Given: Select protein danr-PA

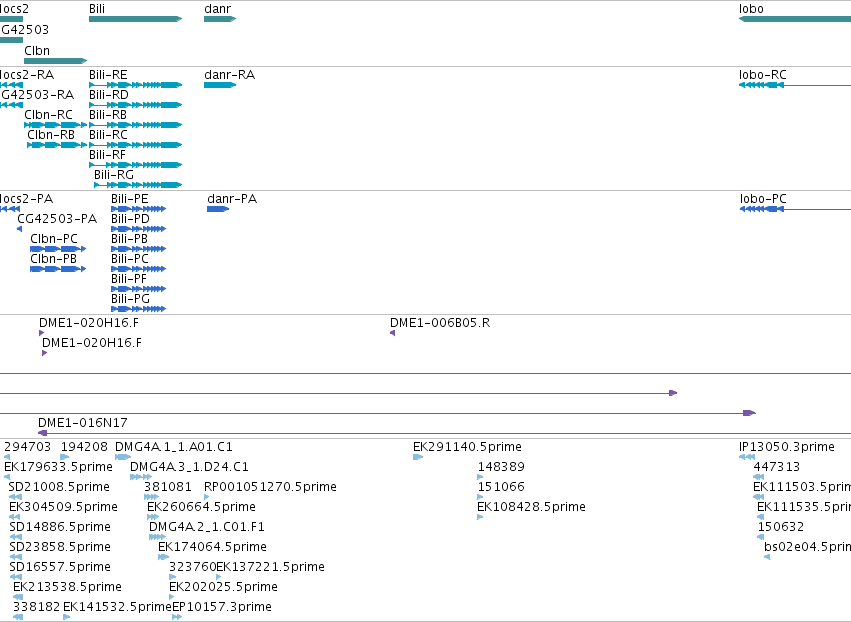Looking at the screenshot, I should (x=218, y=209).
